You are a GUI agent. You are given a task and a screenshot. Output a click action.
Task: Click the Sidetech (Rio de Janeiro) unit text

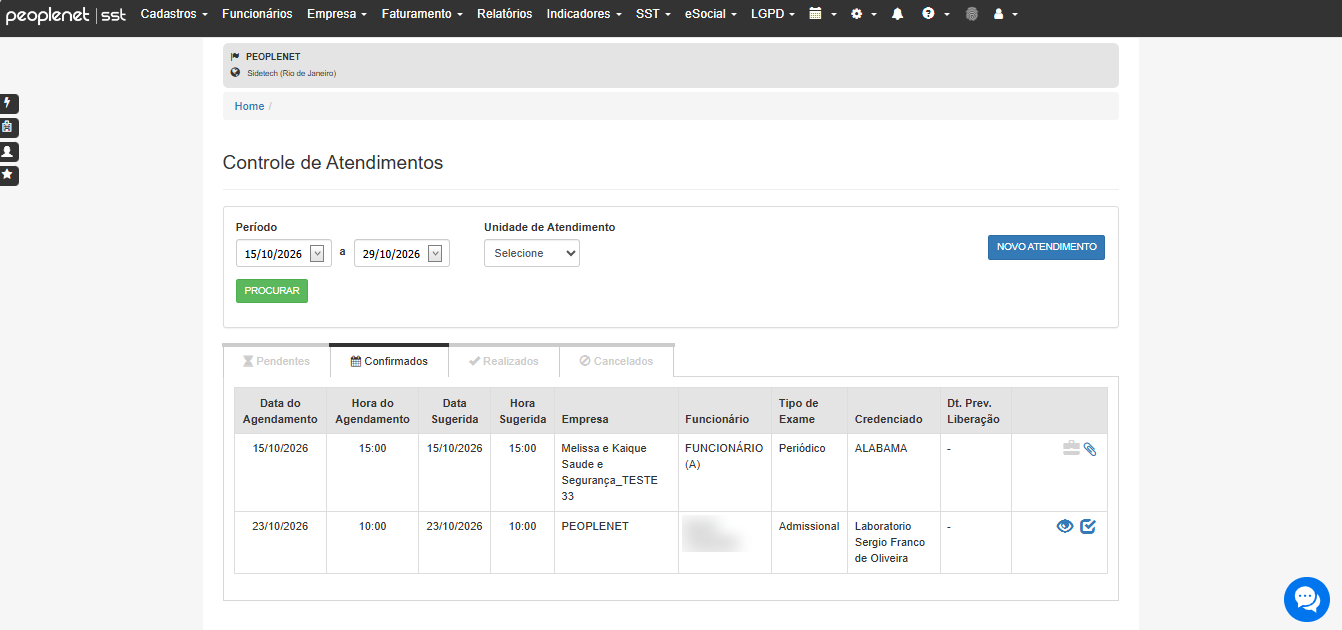291,73
